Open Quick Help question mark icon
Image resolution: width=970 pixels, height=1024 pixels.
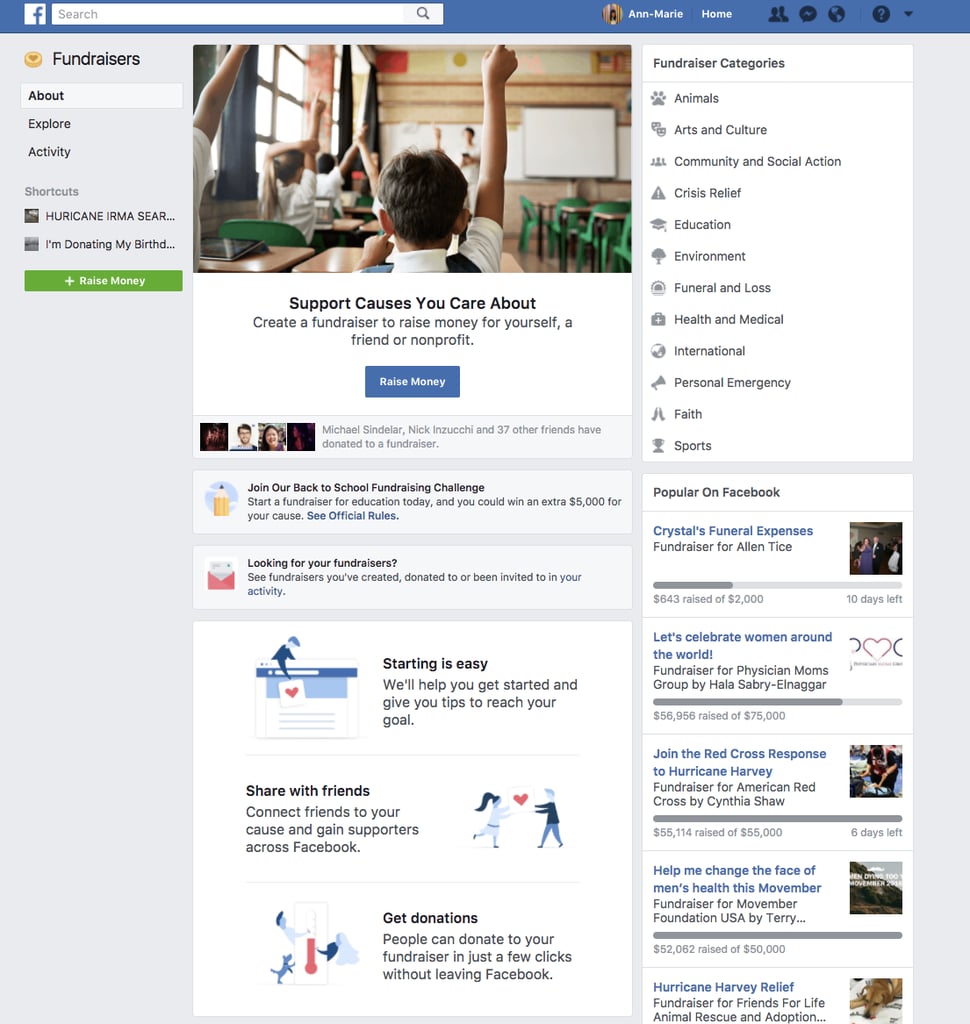point(881,14)
